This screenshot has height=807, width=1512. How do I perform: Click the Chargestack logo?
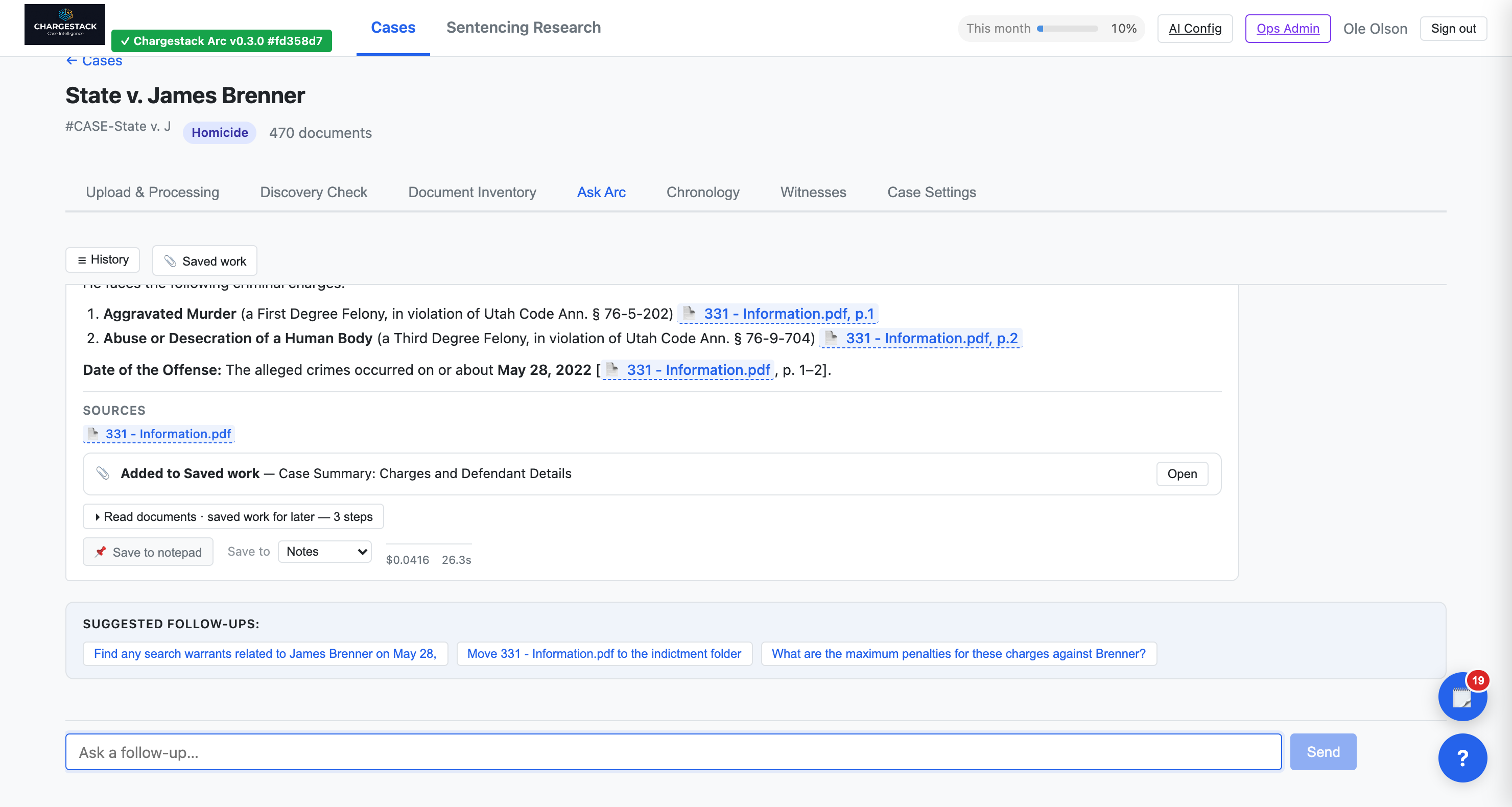tap(64, 25)
